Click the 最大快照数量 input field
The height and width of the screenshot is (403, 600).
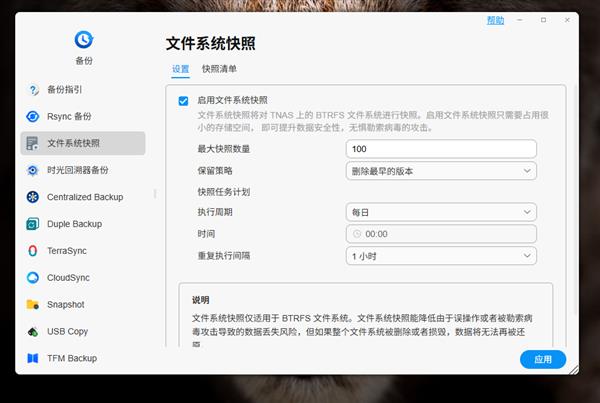tap(441, 149)
